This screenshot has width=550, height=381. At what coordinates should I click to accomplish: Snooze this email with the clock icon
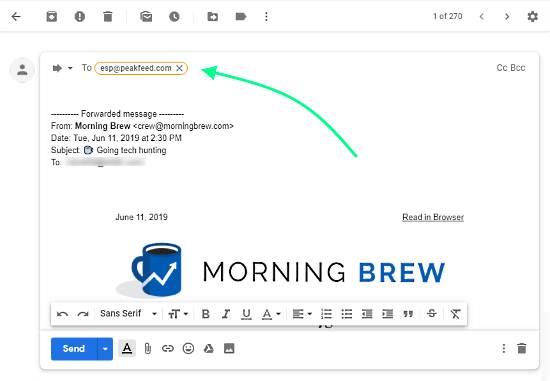174,16
